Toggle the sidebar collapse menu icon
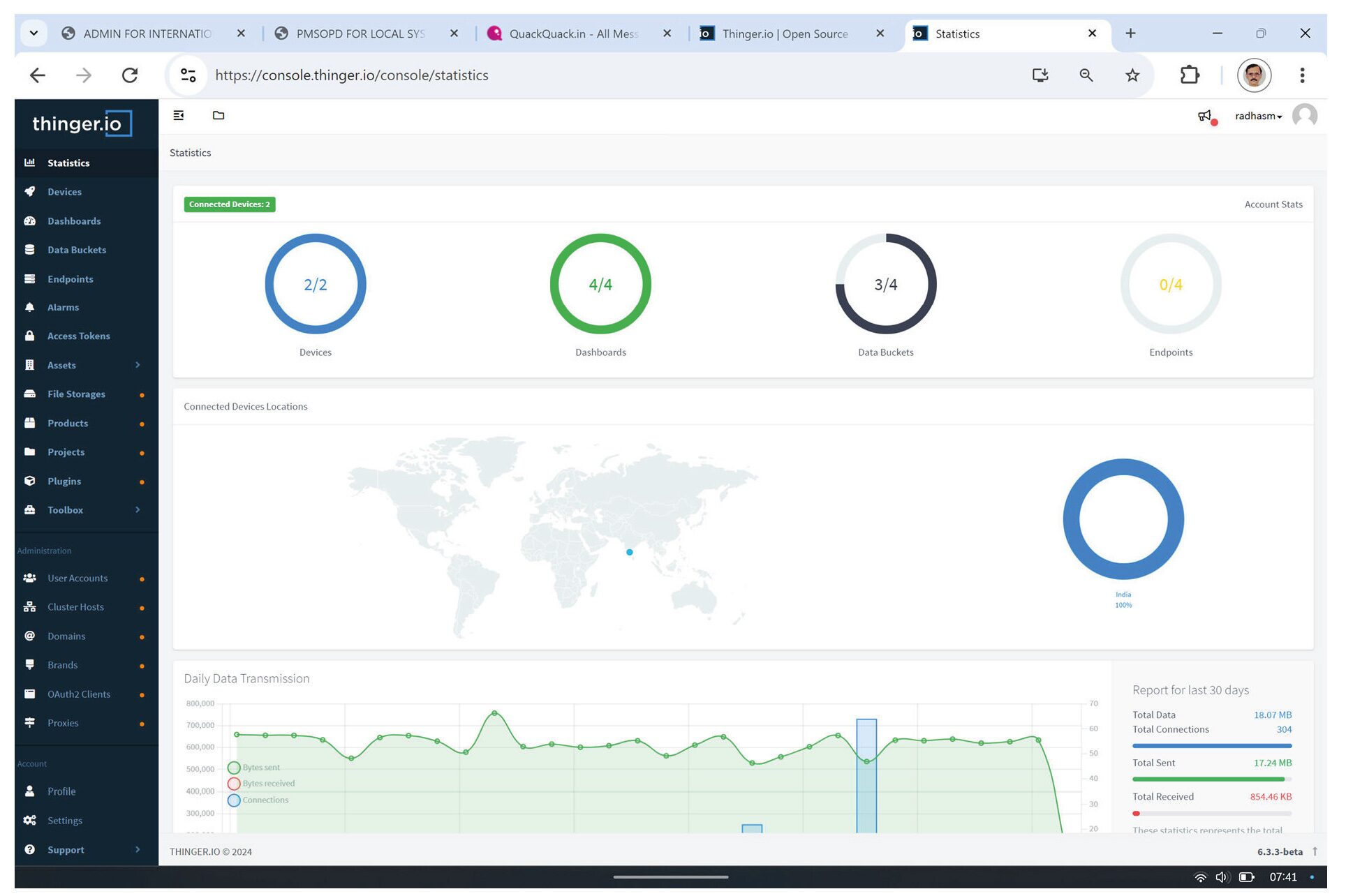Image resolution: width=1346 pixels, height=896 pixels. 179,116
